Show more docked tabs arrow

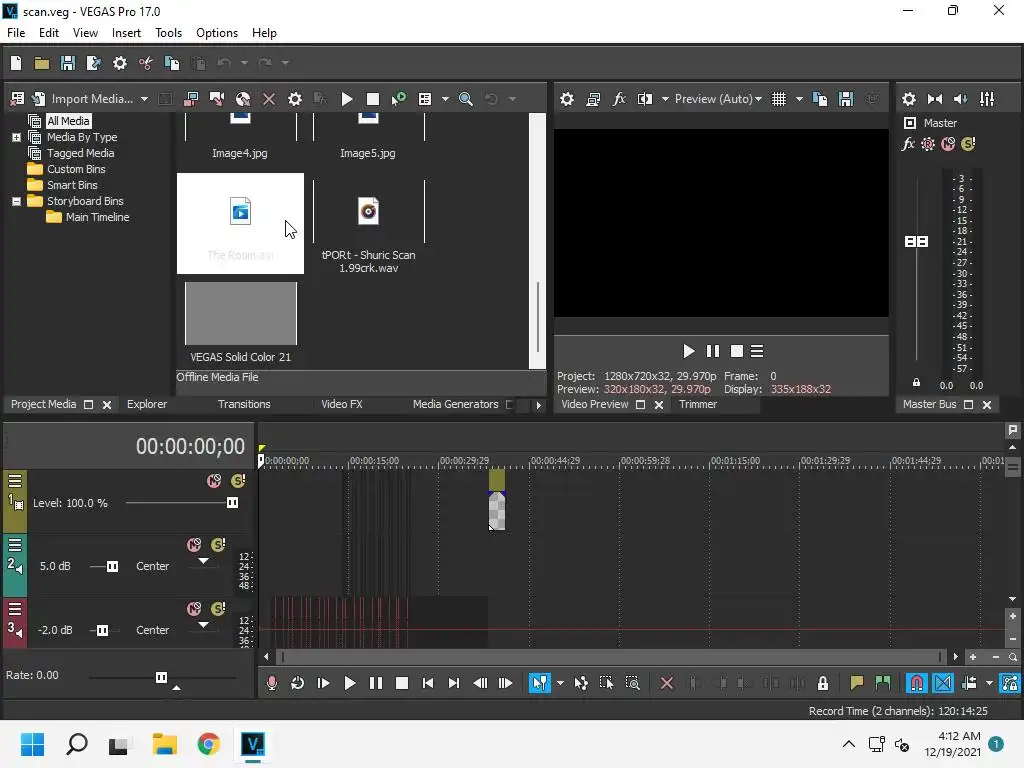pos(538,405)
